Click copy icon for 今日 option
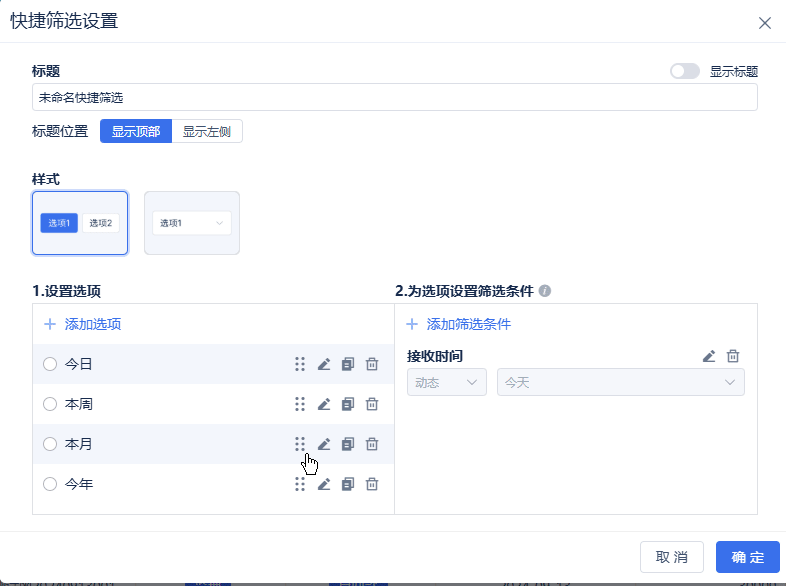The height and width of the screenshot is (586, 786). [x=348, y=364]
